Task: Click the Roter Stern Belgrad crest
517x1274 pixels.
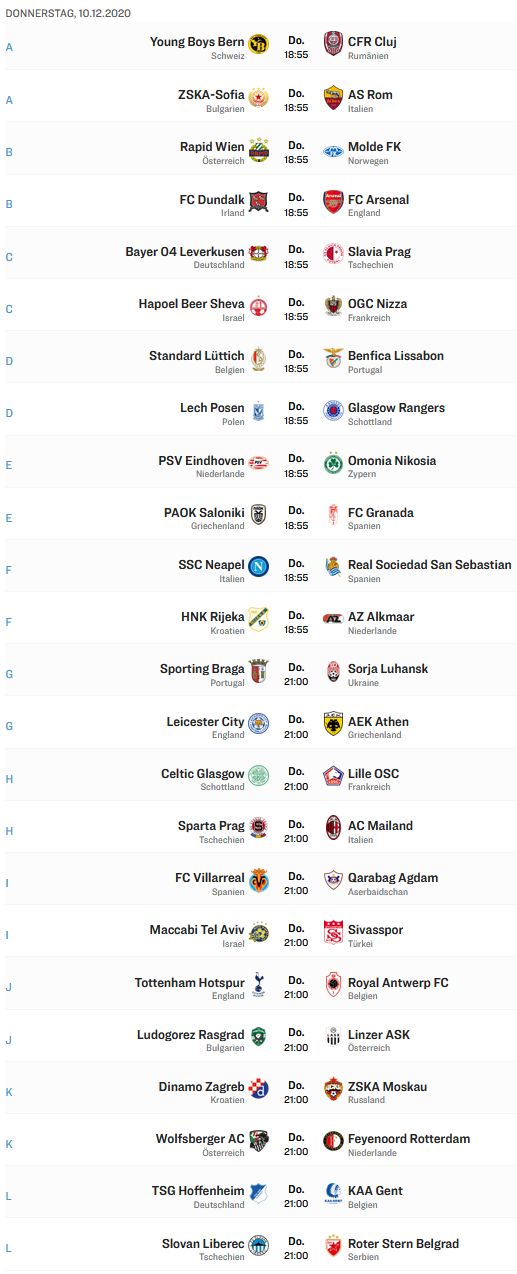Action: (333, 1245)
